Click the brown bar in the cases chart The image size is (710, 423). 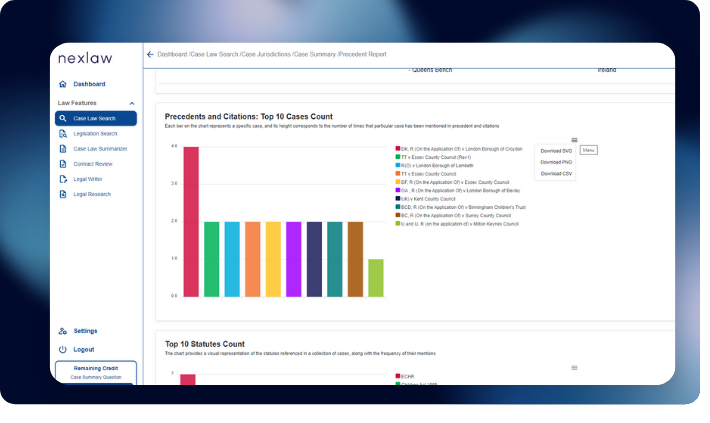pos(355,260)
